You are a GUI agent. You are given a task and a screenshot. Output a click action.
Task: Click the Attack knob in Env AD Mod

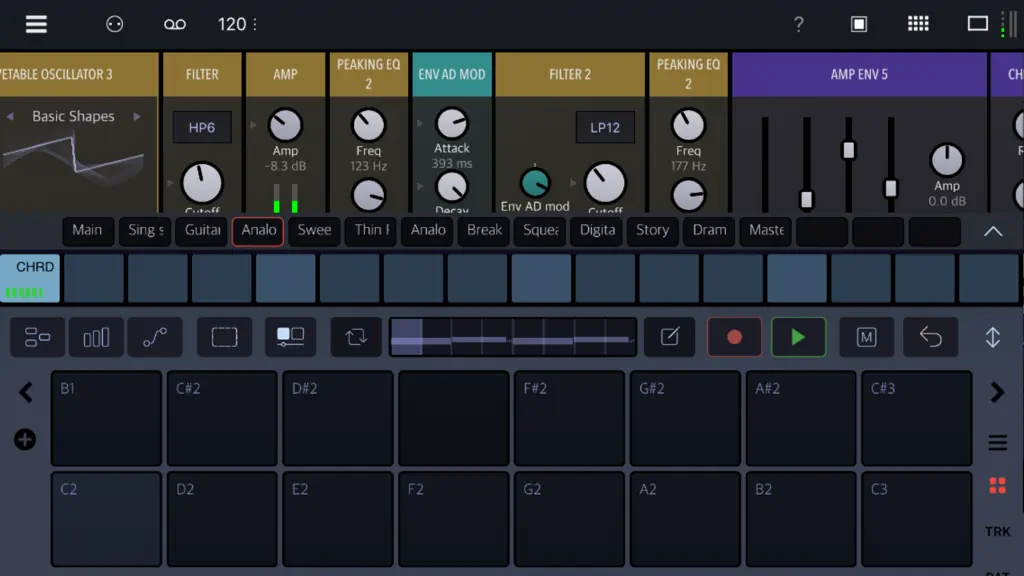pos(451,124)
